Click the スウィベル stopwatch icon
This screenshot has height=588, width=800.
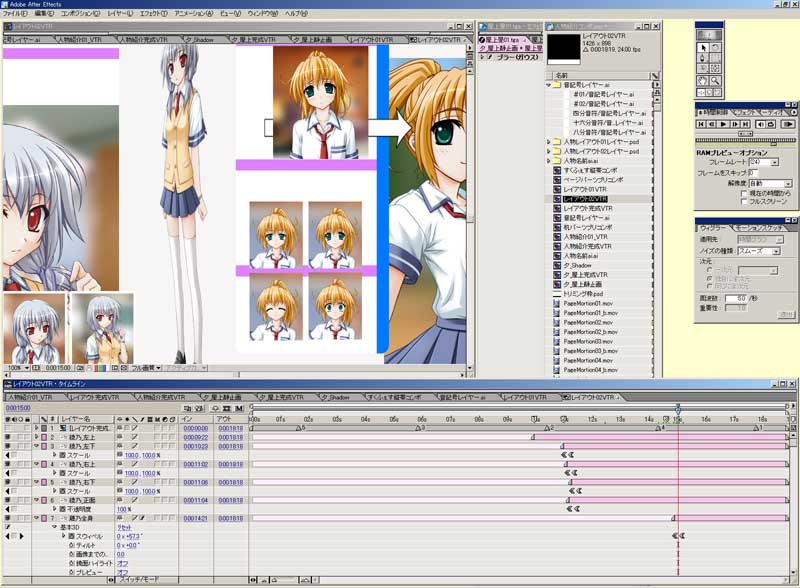pyautogui.click(x=71, y=536)
